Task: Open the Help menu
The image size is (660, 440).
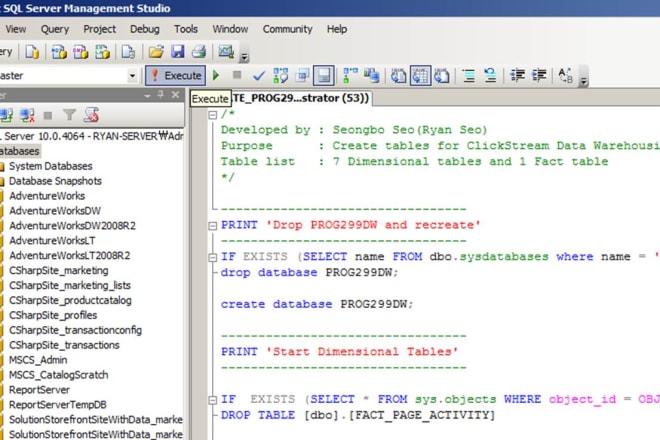Action: point(337,29)
